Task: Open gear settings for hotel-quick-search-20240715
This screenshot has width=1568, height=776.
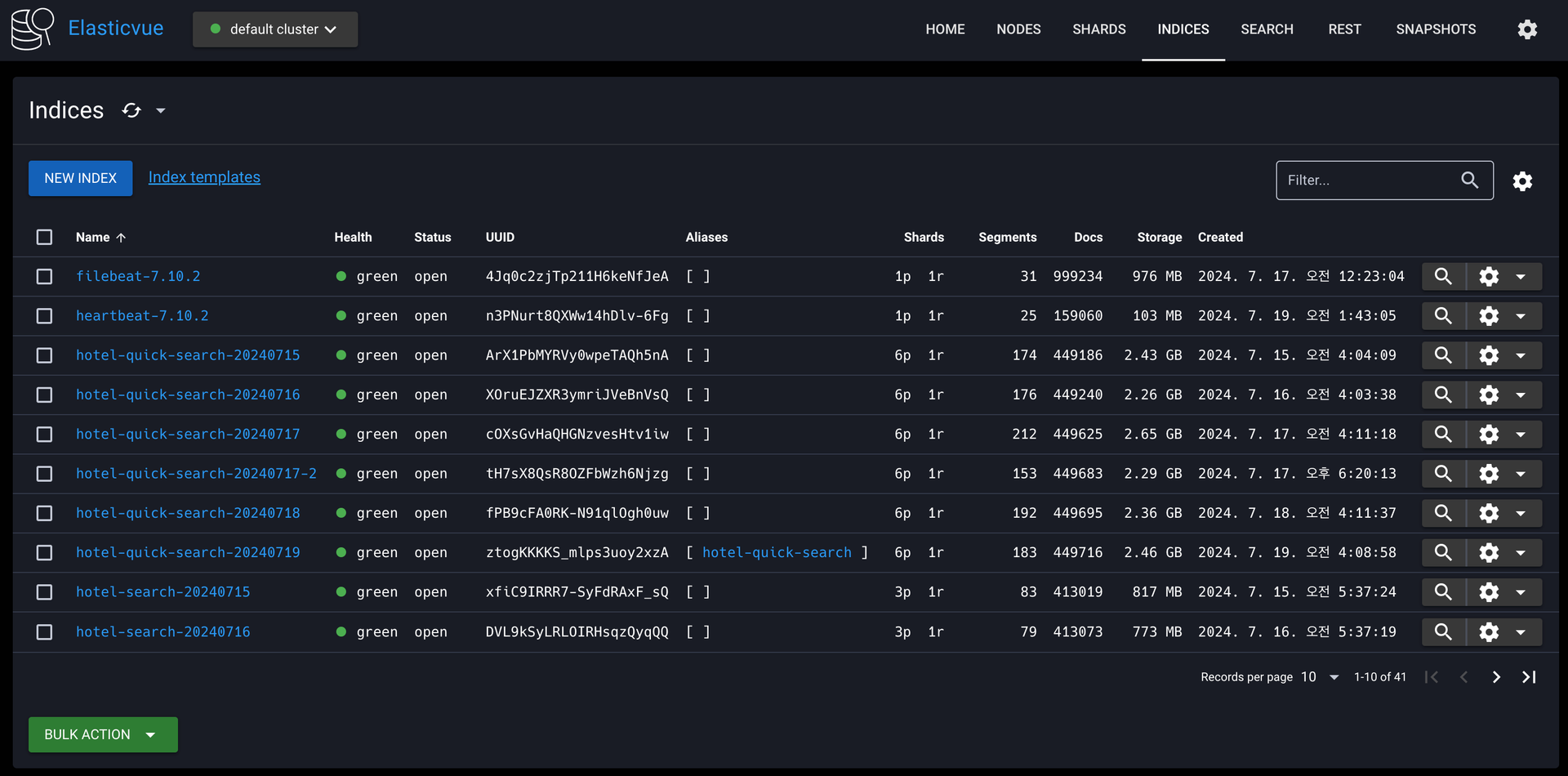Action: 1489,355
